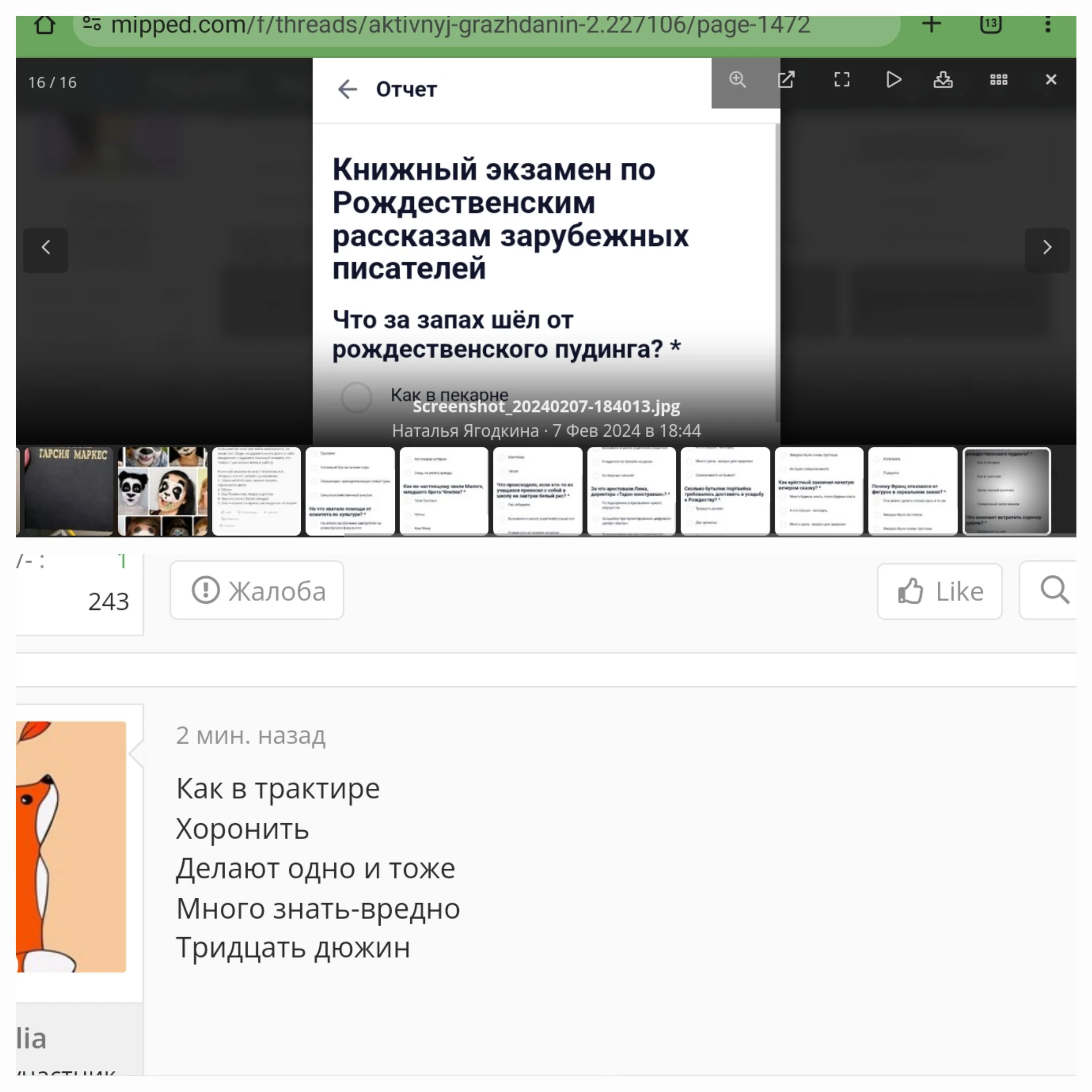Open a new browser tab
This screenshot has height=1092, width=1092.
point(932,24)
